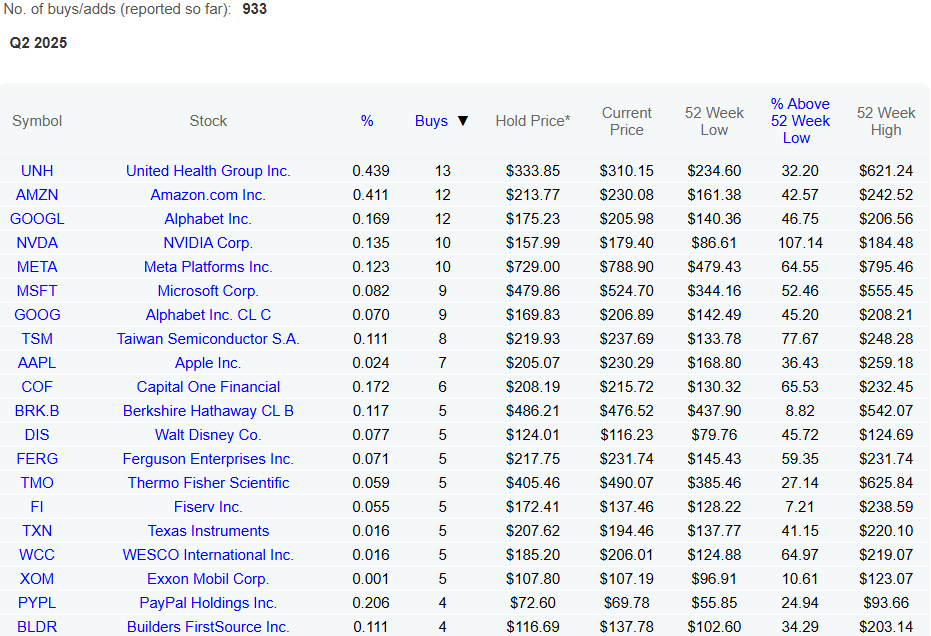Viewport: 931px width, 636px height.
Task: Open Capital One Financial link
Action: coord(208,387)
